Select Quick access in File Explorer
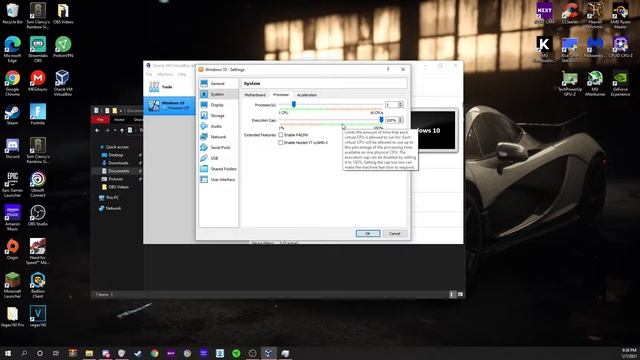640x360 pixels. coord(116,147)
